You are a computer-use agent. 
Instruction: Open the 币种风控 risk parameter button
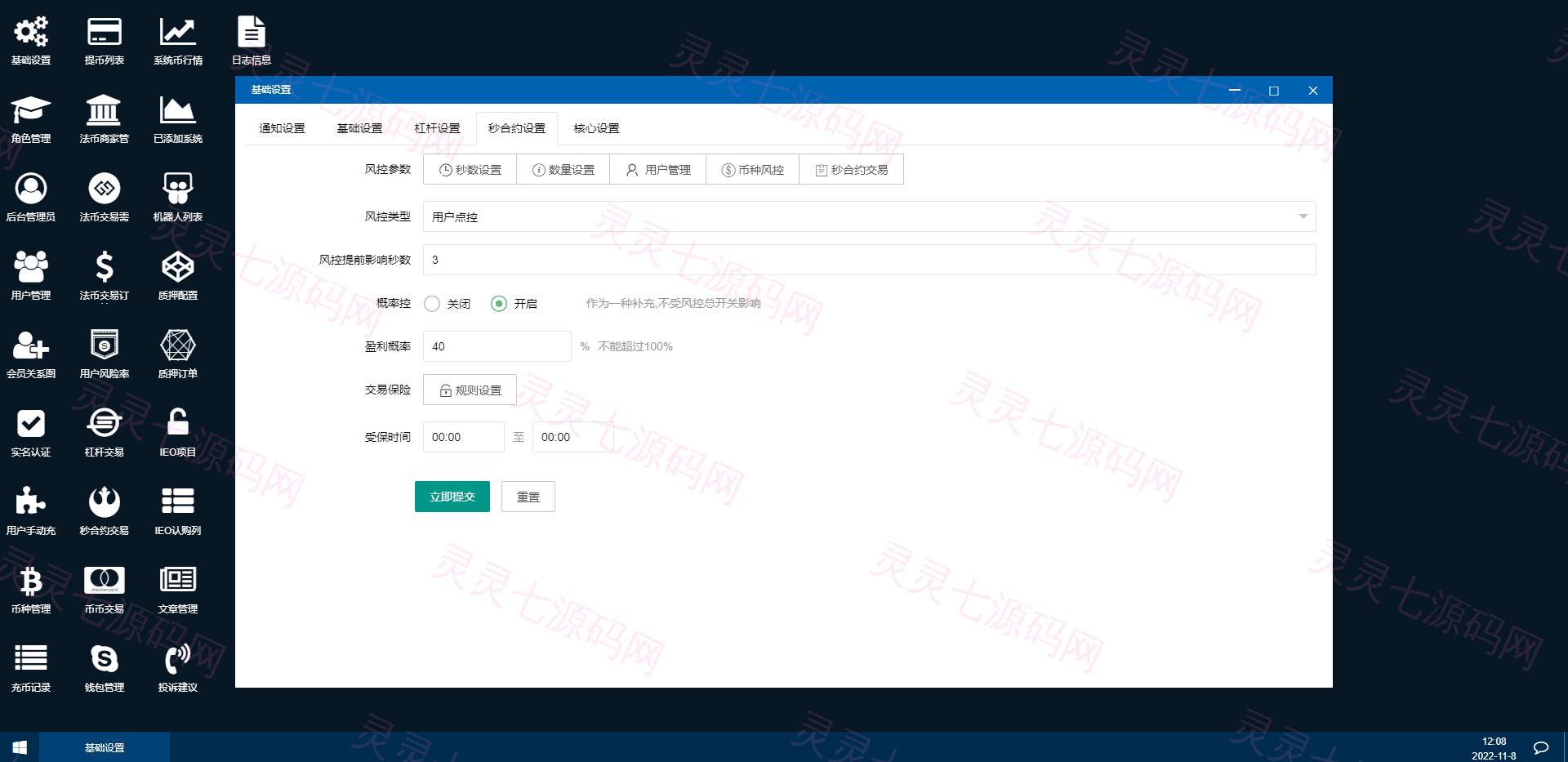[x=753, y=169]
